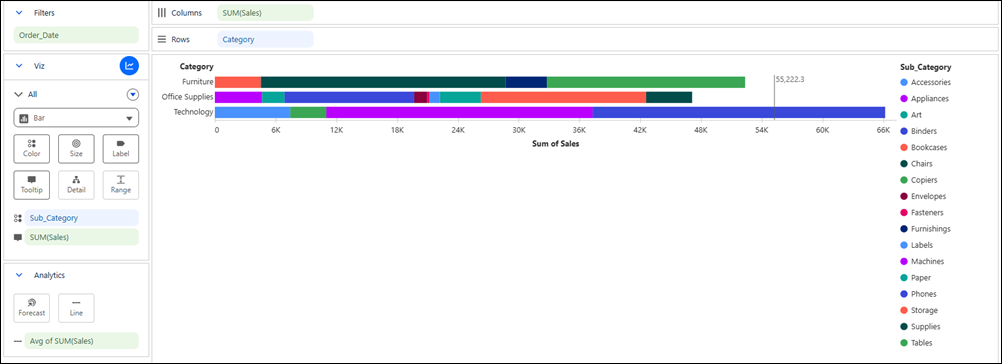Collapse the Viz section chevron
The width and height of the screenshot is (1002, 364).
click(x=19, y=65)
